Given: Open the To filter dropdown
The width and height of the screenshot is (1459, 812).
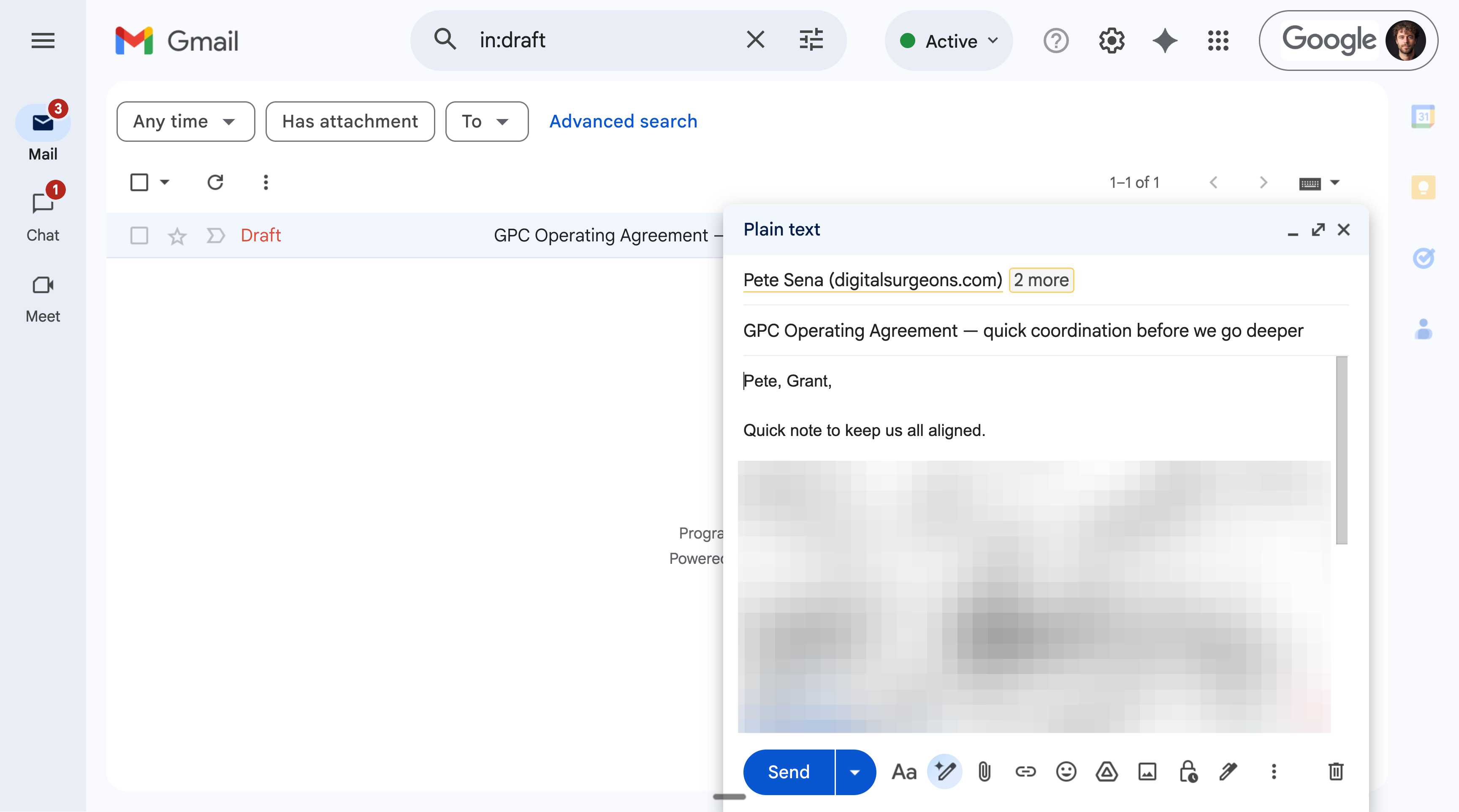Looking at the screenshot, I should (x=486, y=122).
